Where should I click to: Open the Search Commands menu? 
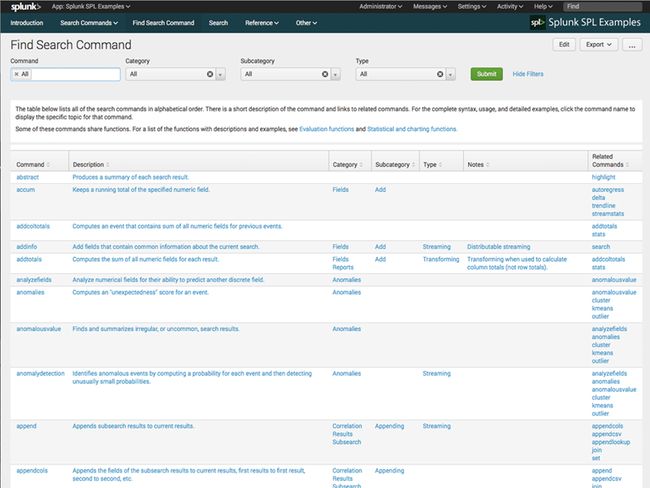coord(86,22)
